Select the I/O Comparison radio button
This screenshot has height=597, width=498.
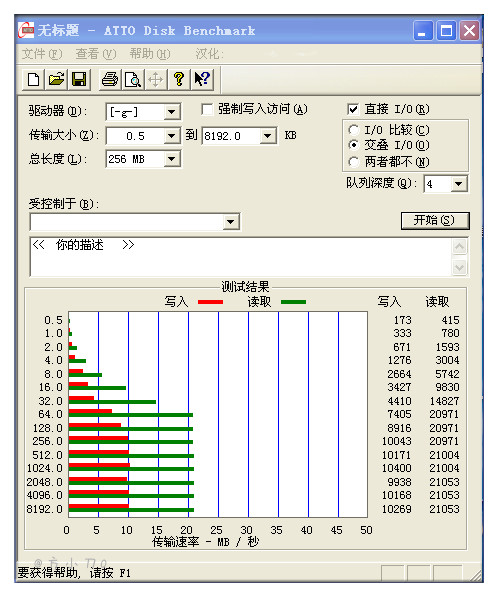(354, 130)
